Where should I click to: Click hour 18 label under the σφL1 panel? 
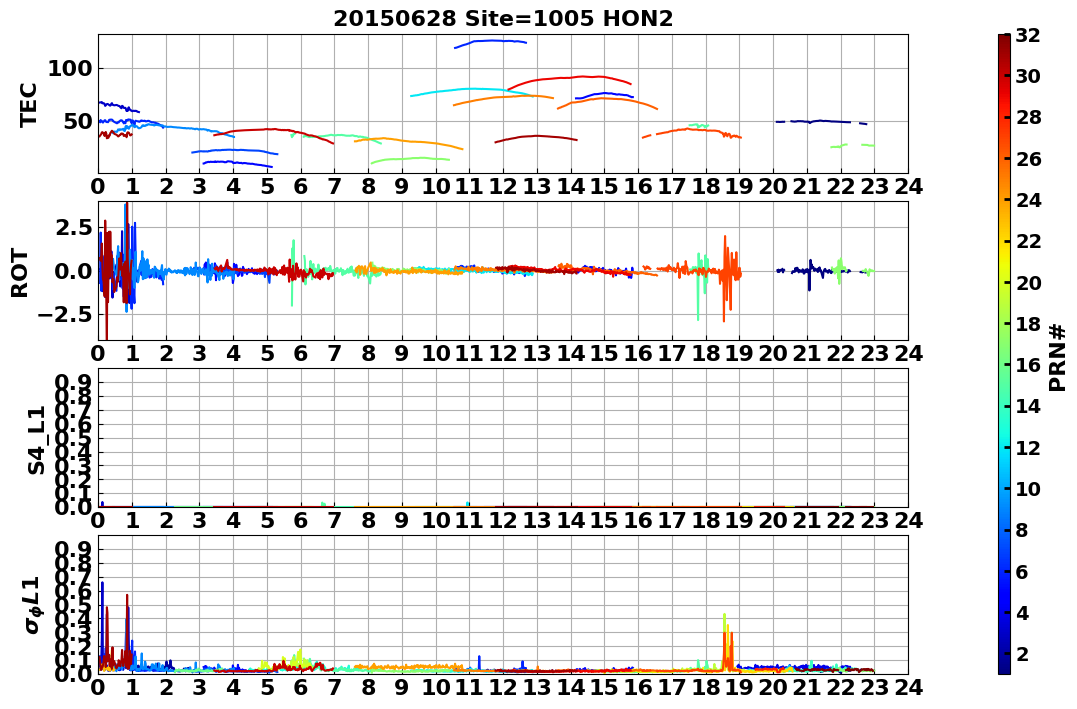click(705, 687)
